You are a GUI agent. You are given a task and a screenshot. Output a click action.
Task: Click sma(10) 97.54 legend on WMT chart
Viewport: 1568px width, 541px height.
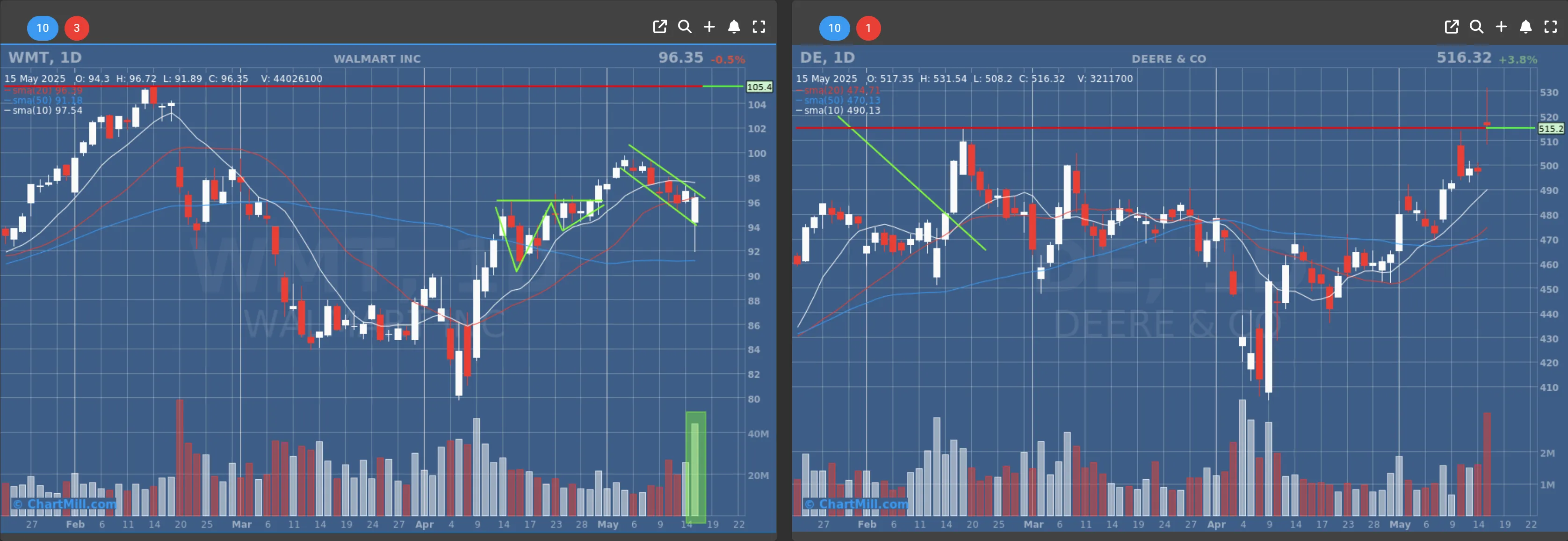coord(43,110)
